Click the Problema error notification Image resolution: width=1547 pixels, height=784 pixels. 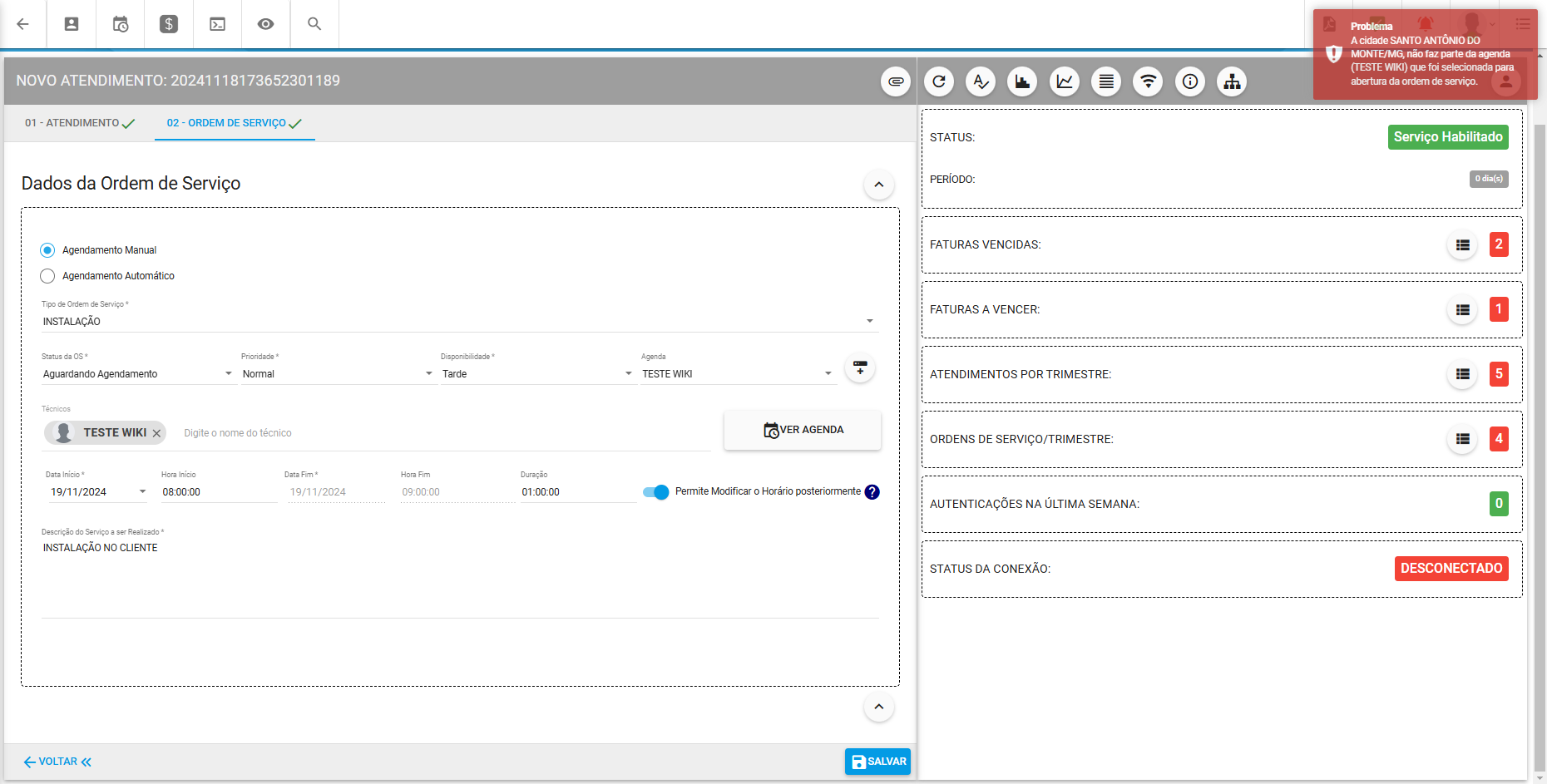(1426, 54)
